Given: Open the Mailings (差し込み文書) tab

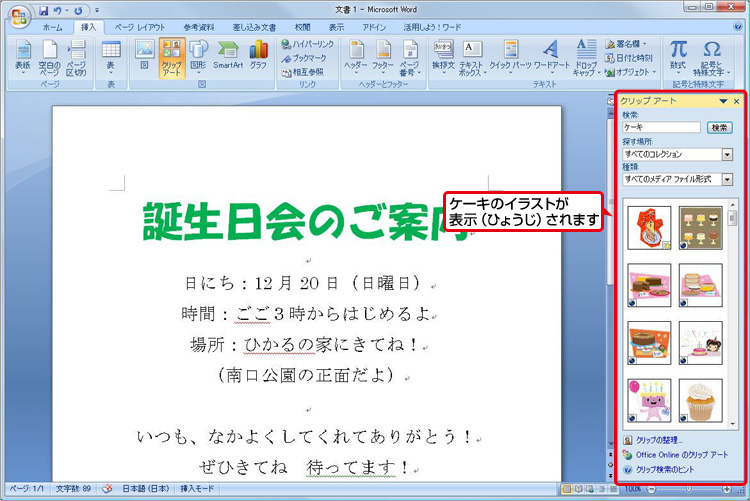Looking at the screenshot, I should [x=254, y=27].
